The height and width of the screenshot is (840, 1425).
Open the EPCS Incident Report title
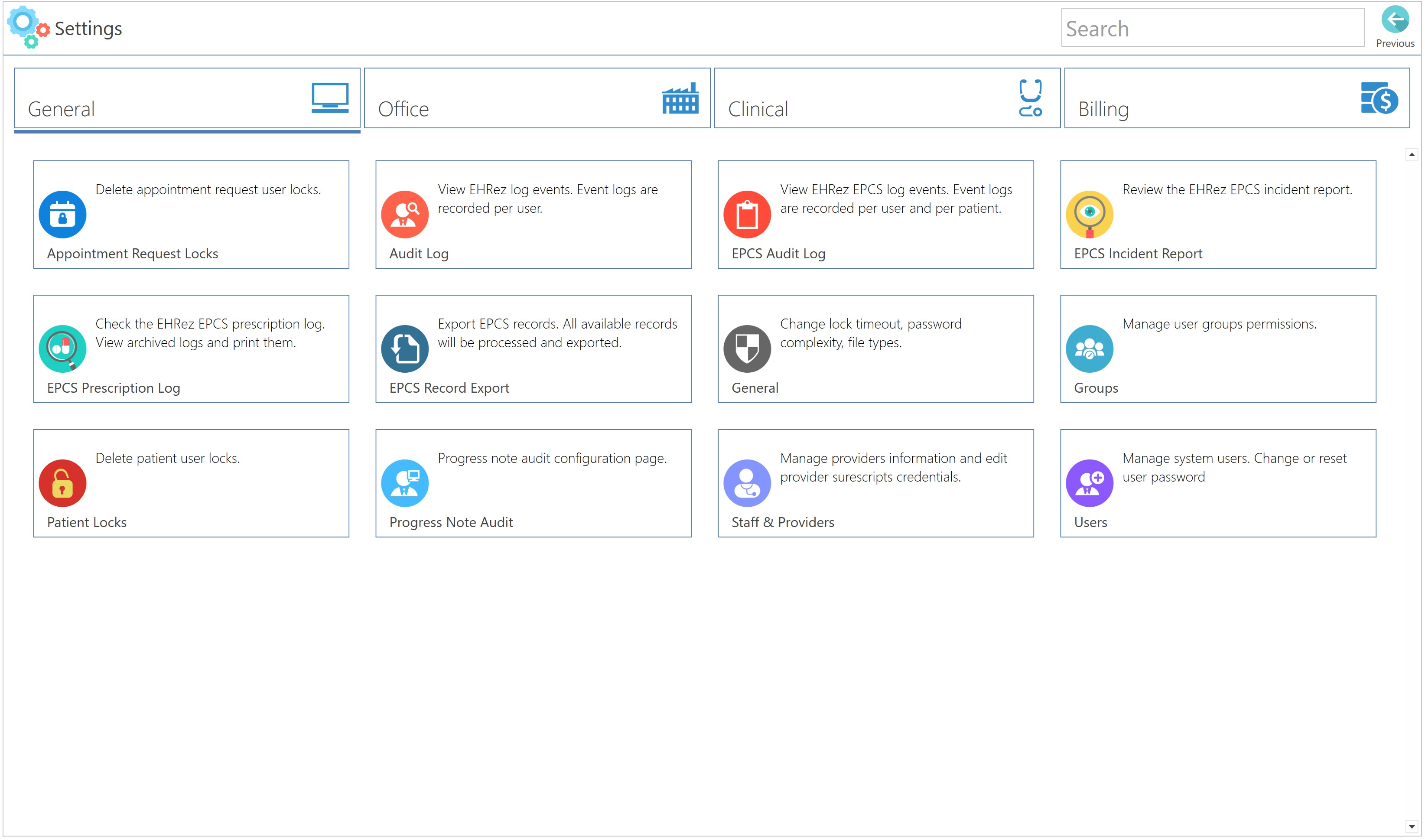click(1138, 254)
